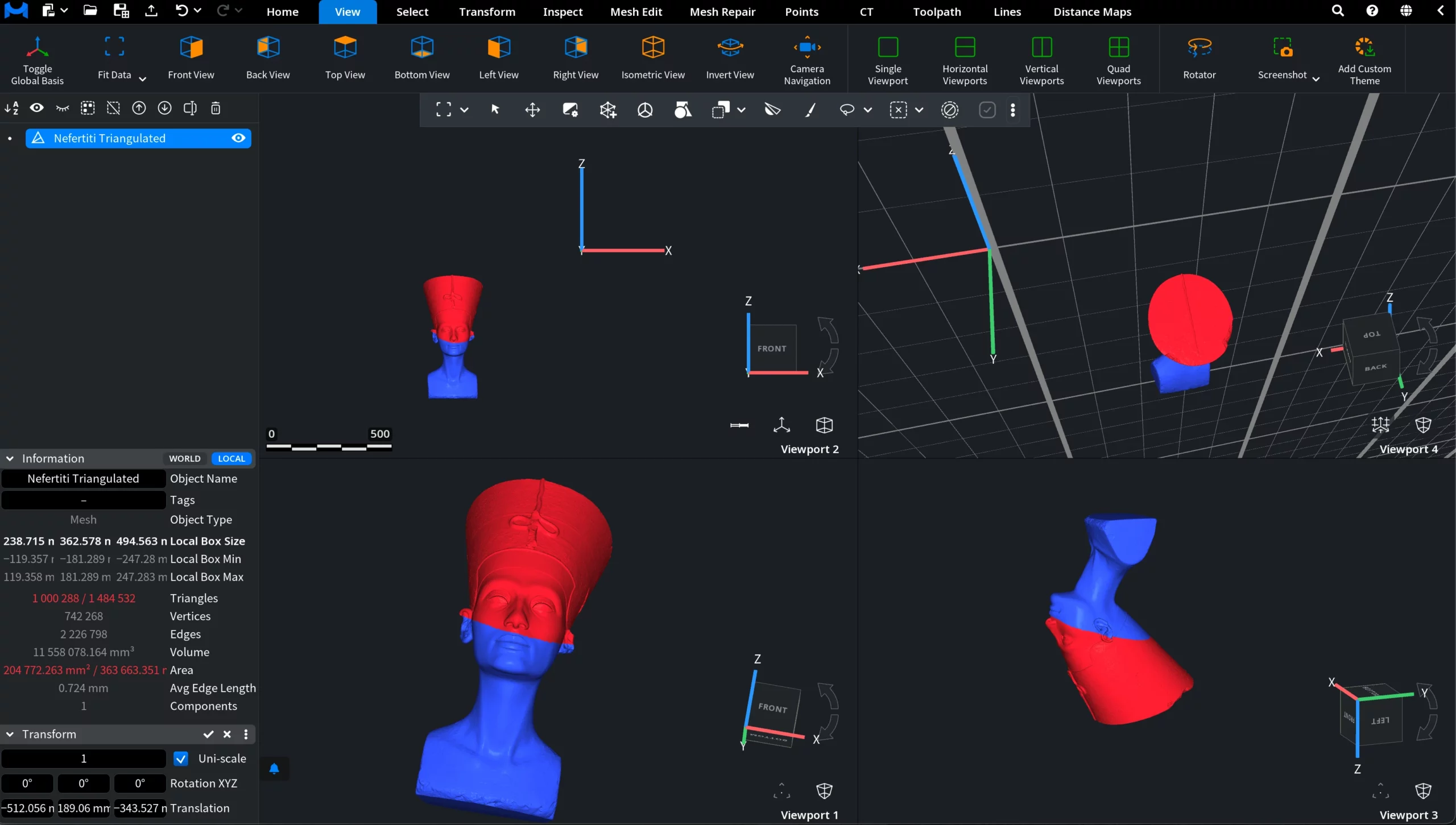This screenshot has height=825, width=1456.
Task: Delete selected object with trash icon
Action: coord(216,108)
